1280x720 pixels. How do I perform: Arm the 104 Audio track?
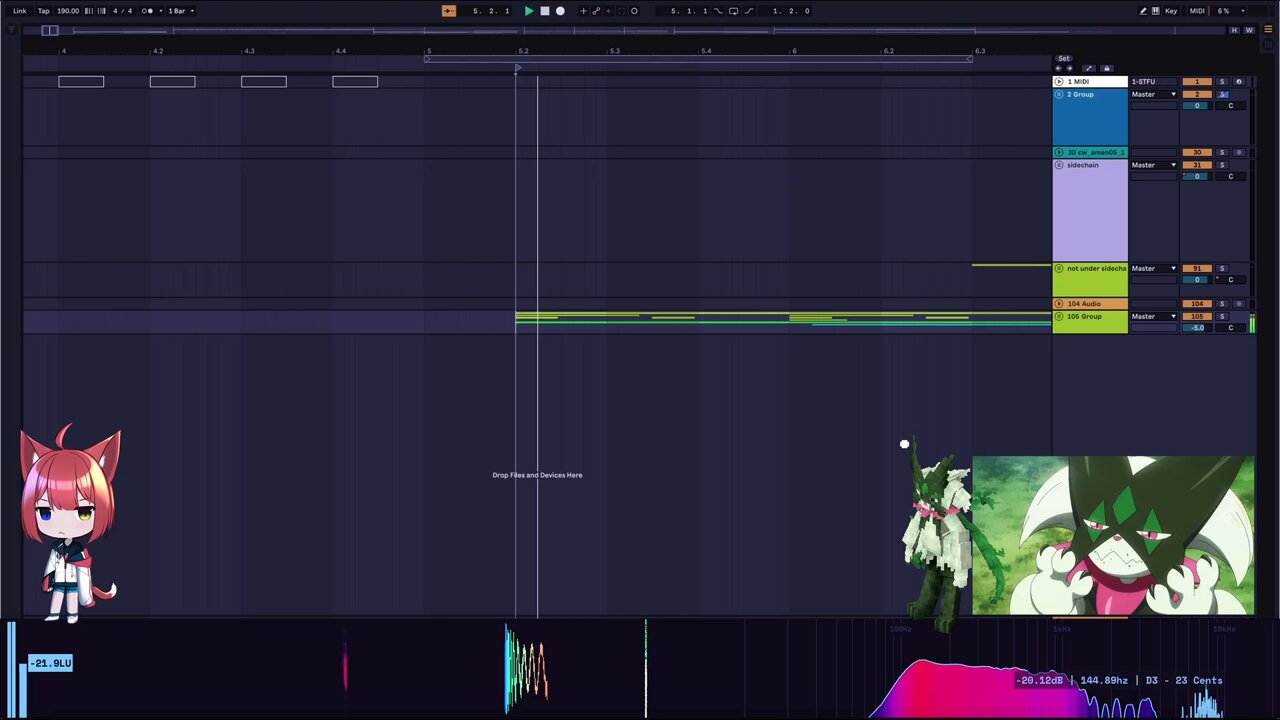click(x=1238, y=303)
